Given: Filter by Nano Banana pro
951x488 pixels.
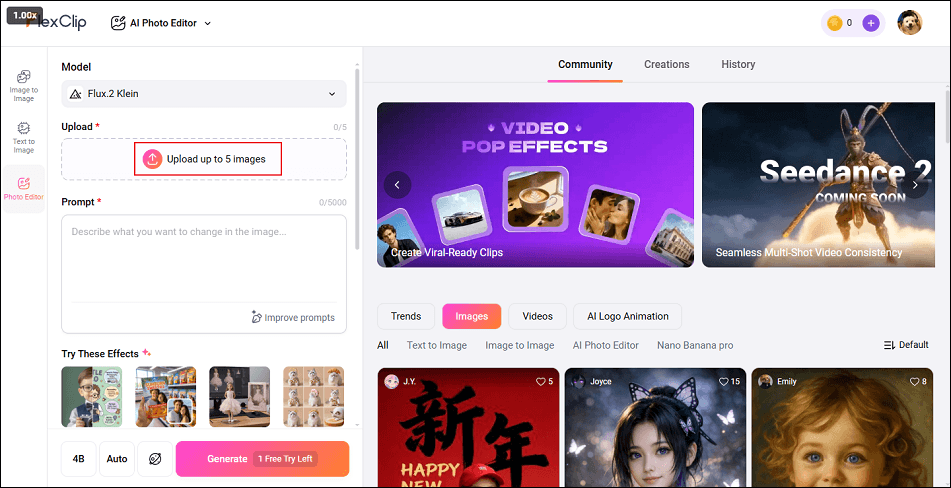Looking at the screenshot, I should [x=695, y=345].
